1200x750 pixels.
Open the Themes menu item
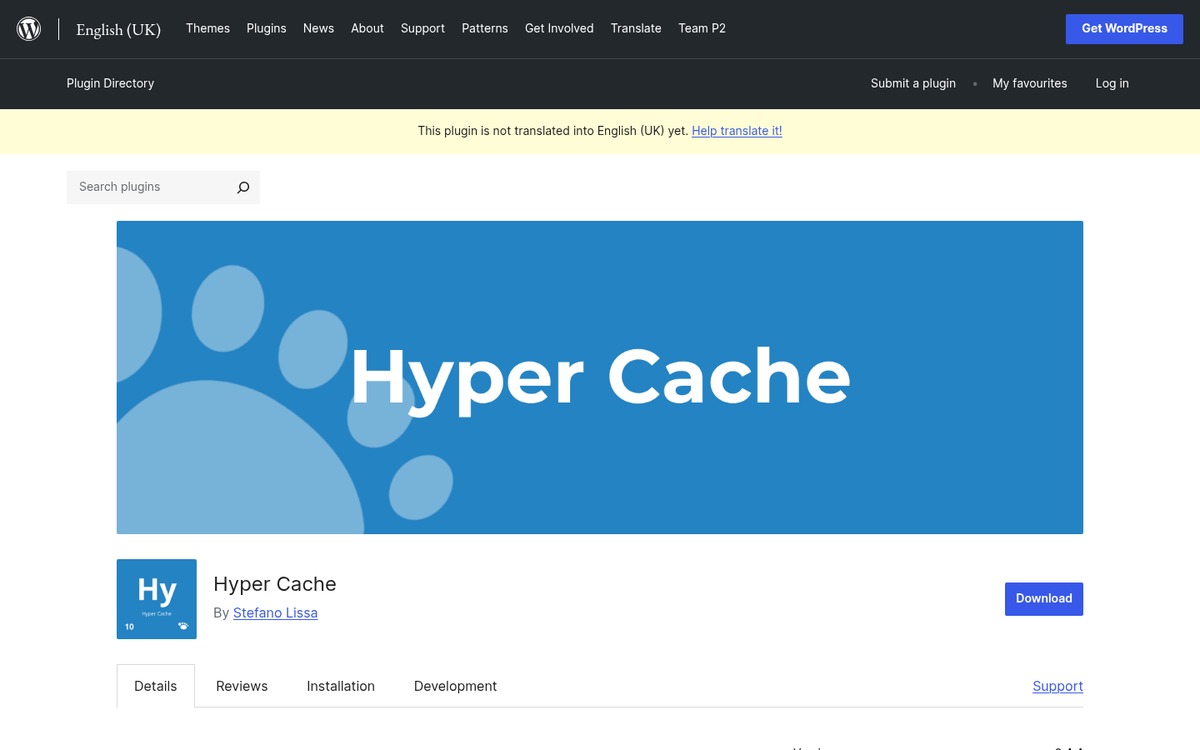click(x=207, y=28)
